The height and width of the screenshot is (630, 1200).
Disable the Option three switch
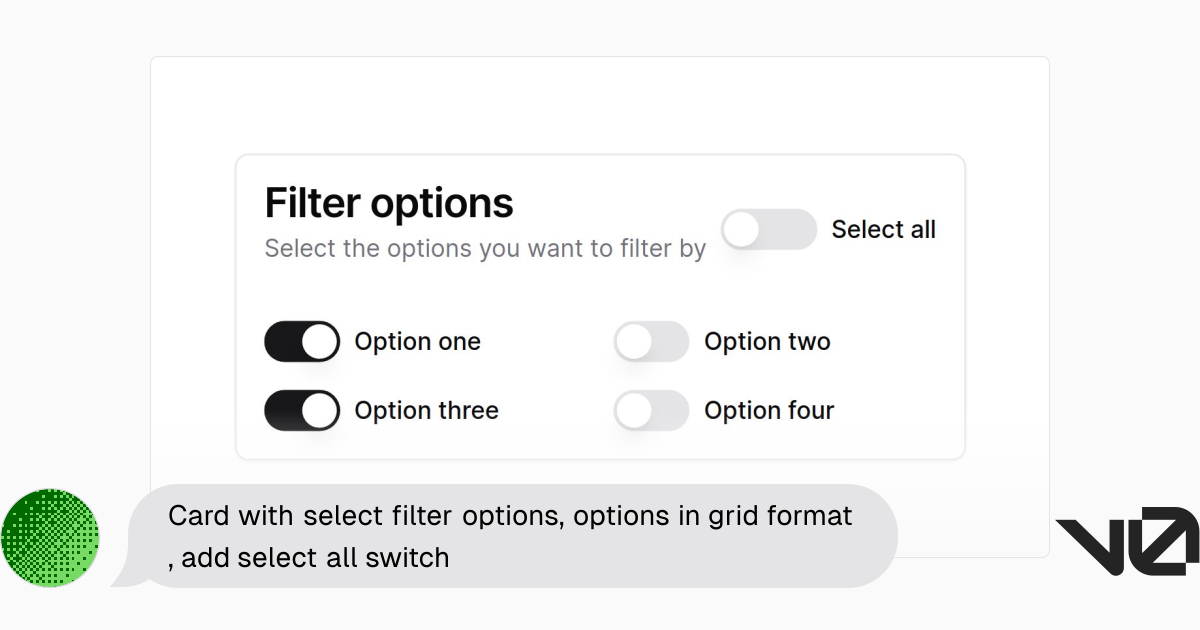pyautogui.click(x=302, y=410)
